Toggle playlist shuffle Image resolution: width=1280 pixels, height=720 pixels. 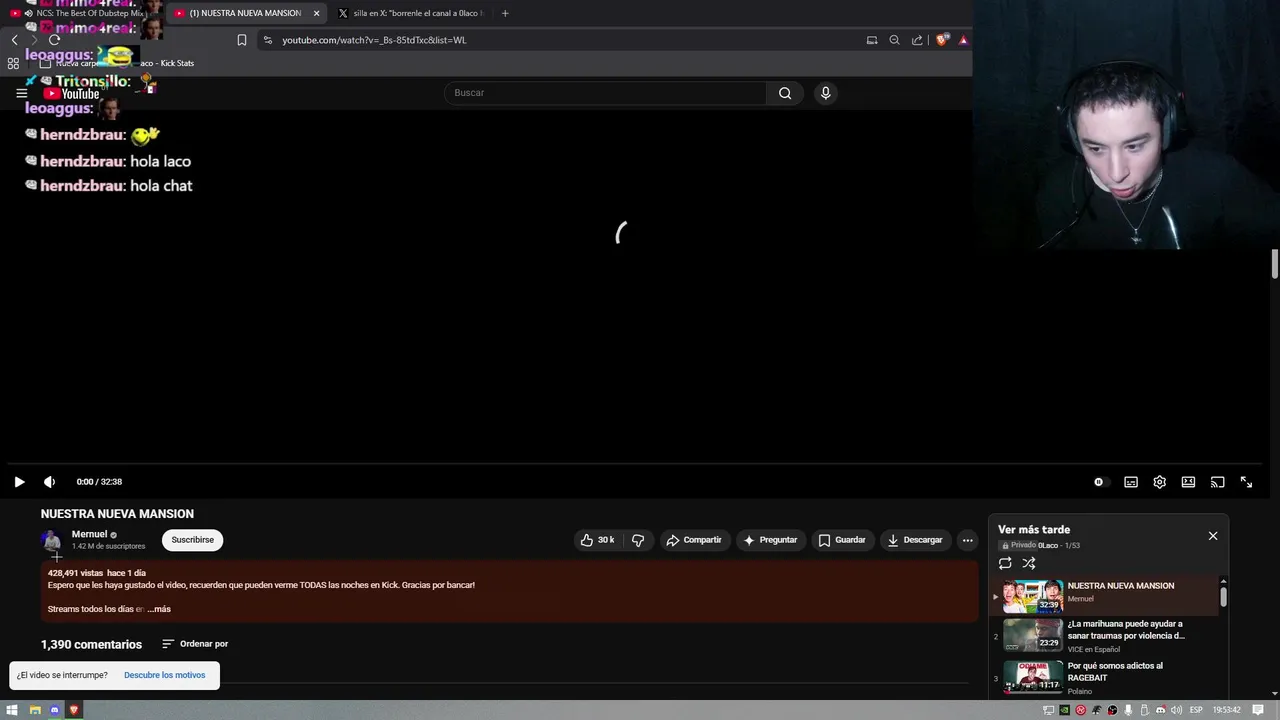click(1029, 563)
